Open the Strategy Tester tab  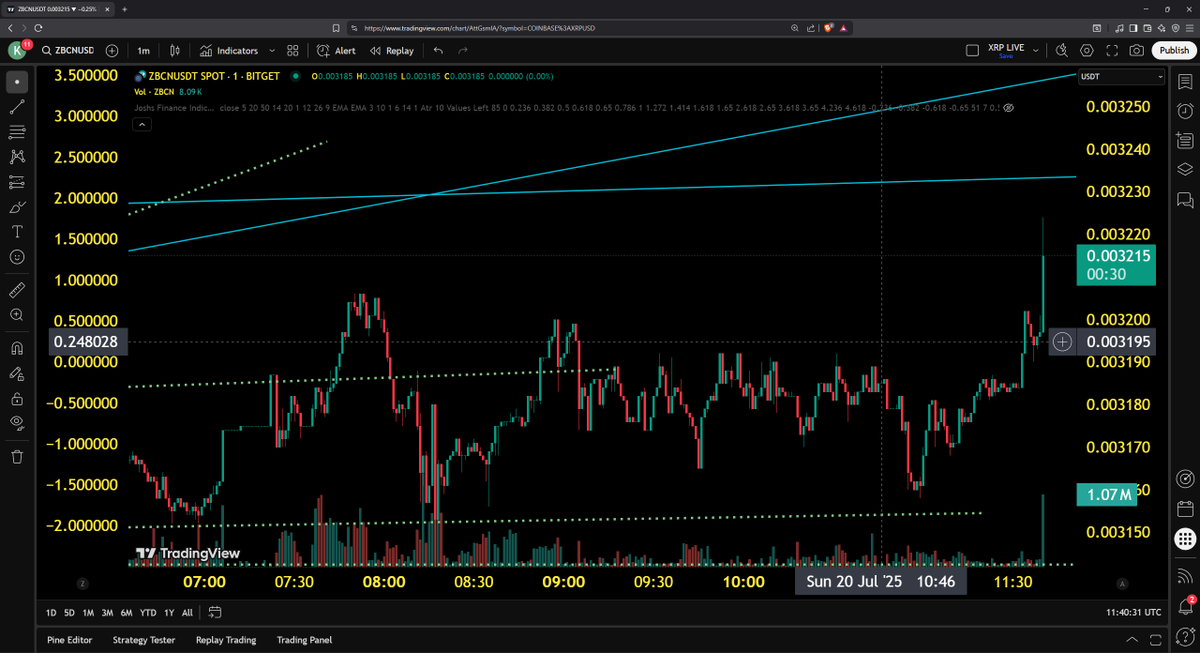(x=144, y=640)
